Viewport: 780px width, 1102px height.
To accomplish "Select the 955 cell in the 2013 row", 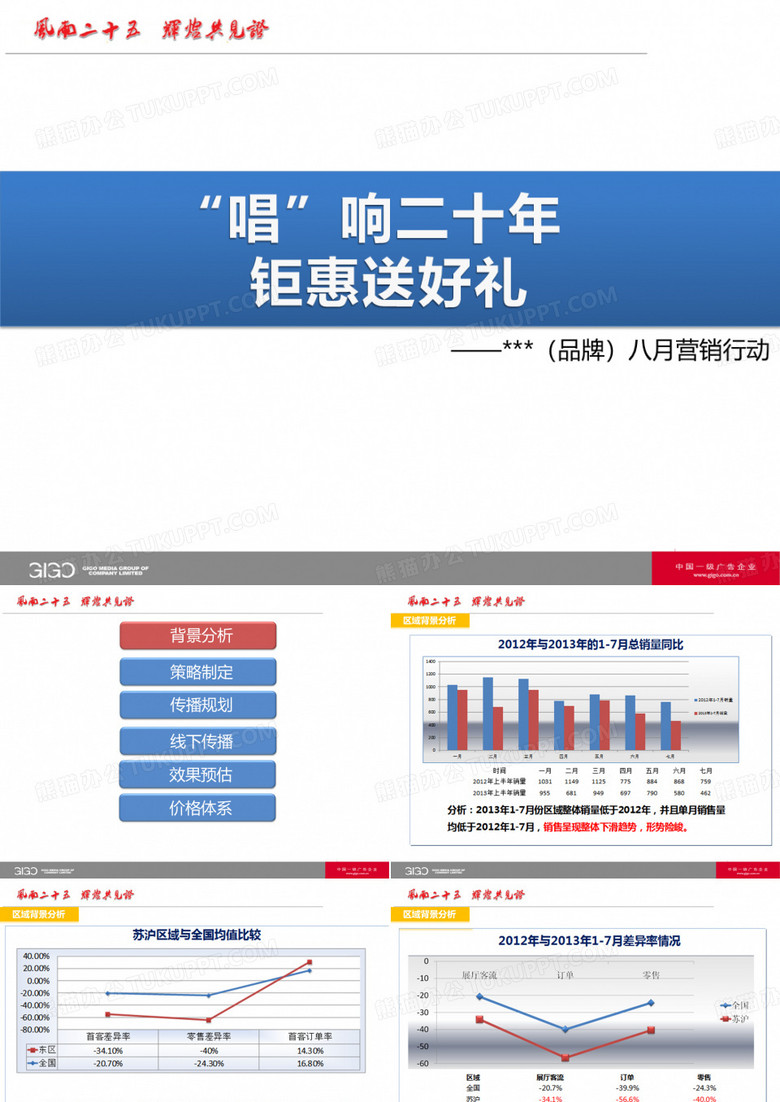I will [x=545, y=793].
